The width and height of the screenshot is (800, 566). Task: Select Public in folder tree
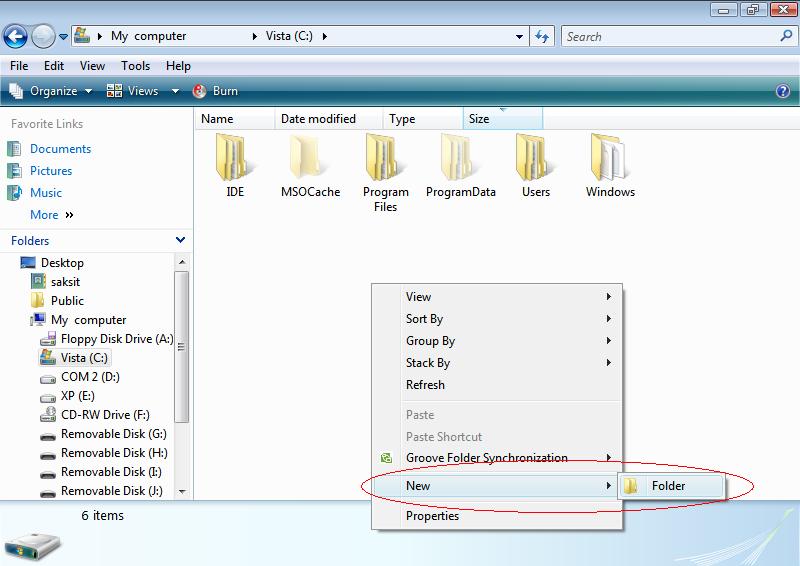tap(67, 301)
